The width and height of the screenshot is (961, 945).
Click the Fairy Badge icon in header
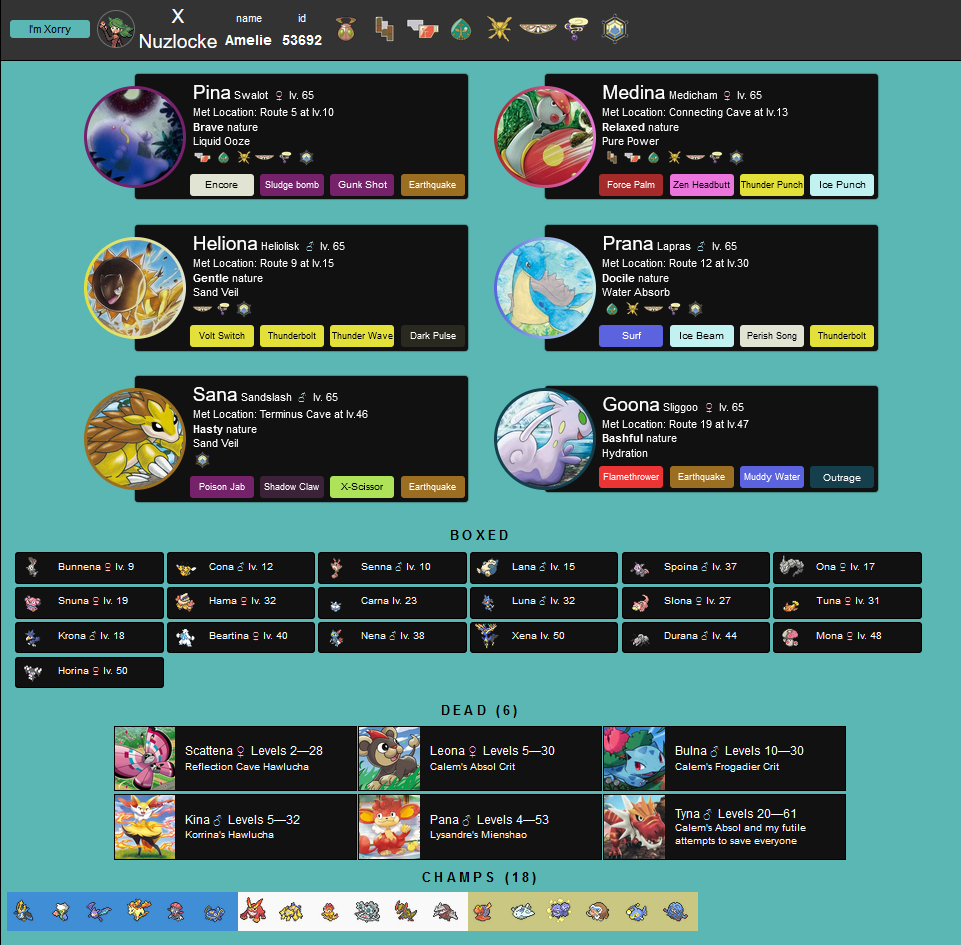pos(537,28)
